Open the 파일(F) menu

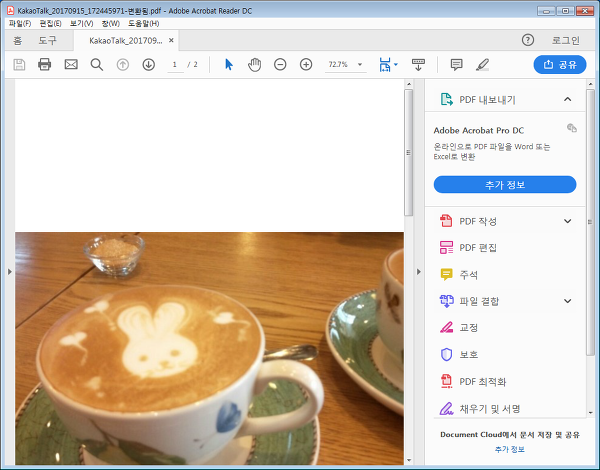(x=20, y=23)
